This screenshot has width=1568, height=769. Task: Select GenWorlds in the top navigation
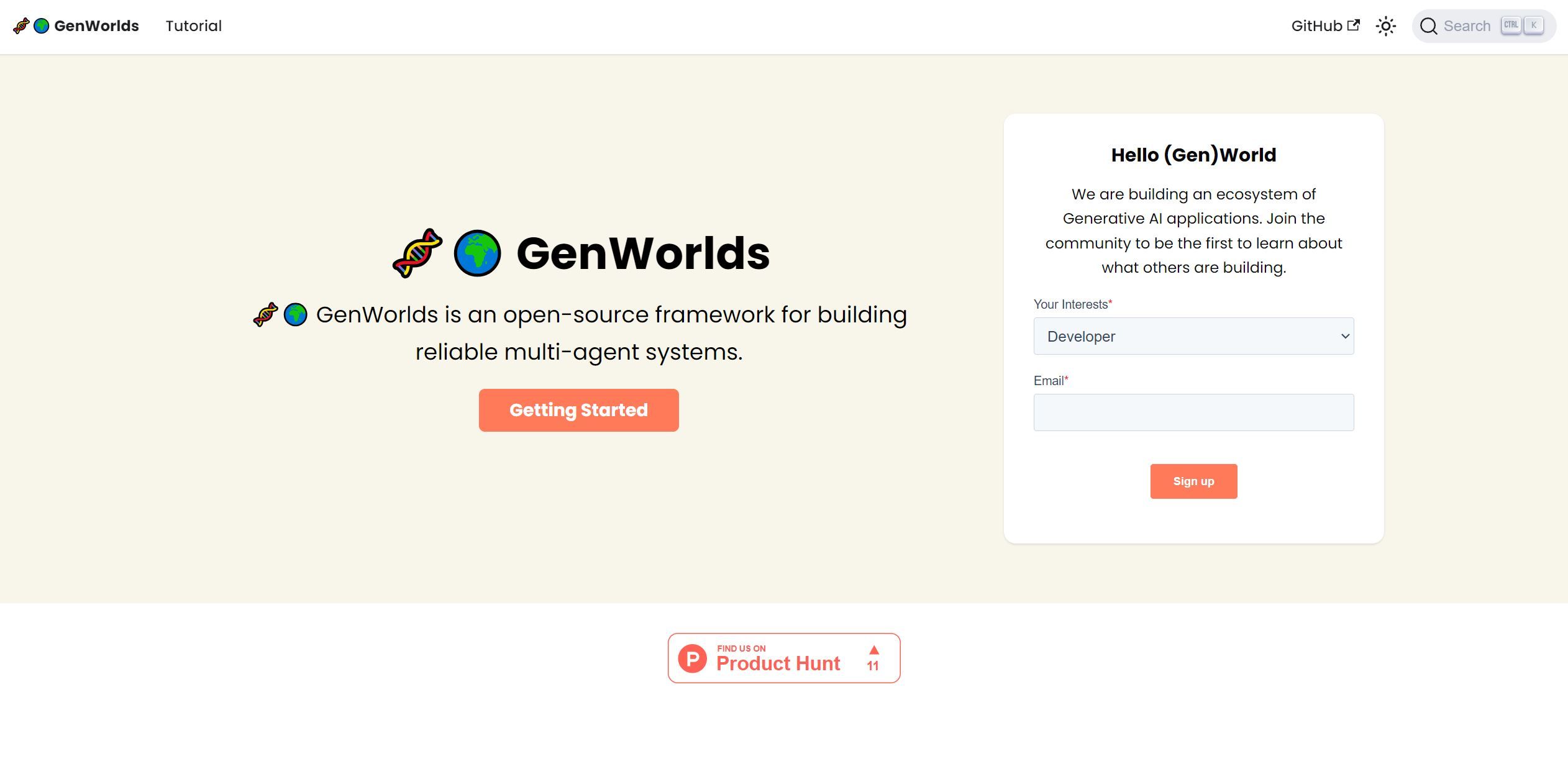click(x=96, y=25)
